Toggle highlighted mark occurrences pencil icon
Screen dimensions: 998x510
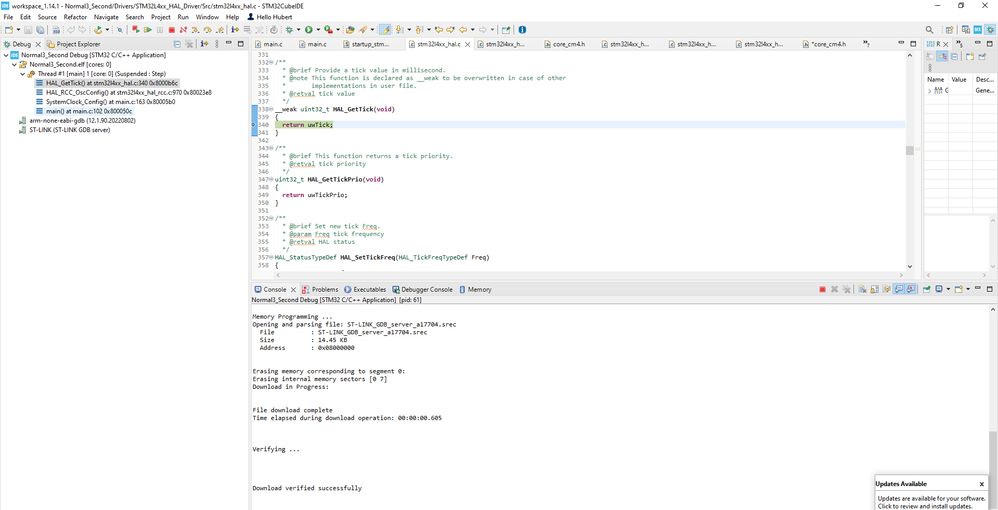click(x=384, y=29)
